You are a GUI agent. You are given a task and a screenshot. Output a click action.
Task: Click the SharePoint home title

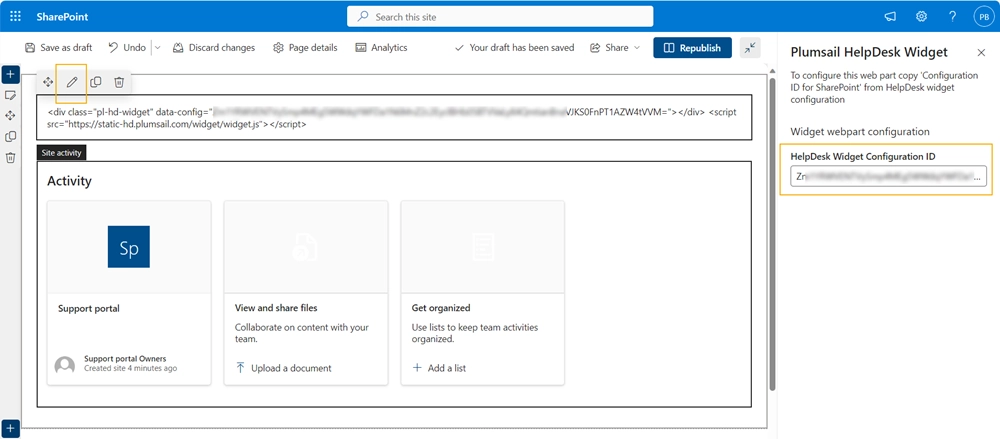click(62, 17)
